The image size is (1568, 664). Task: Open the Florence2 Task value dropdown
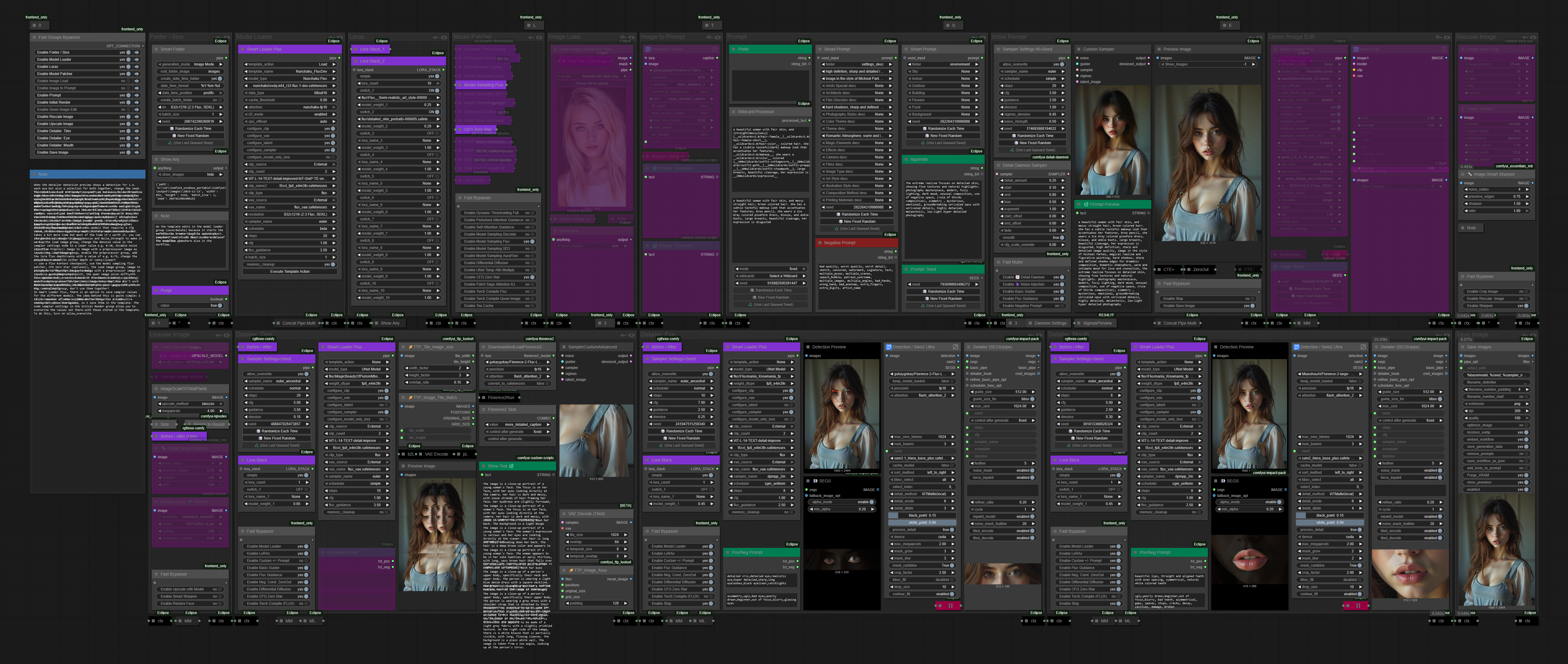tap(518, 425)
